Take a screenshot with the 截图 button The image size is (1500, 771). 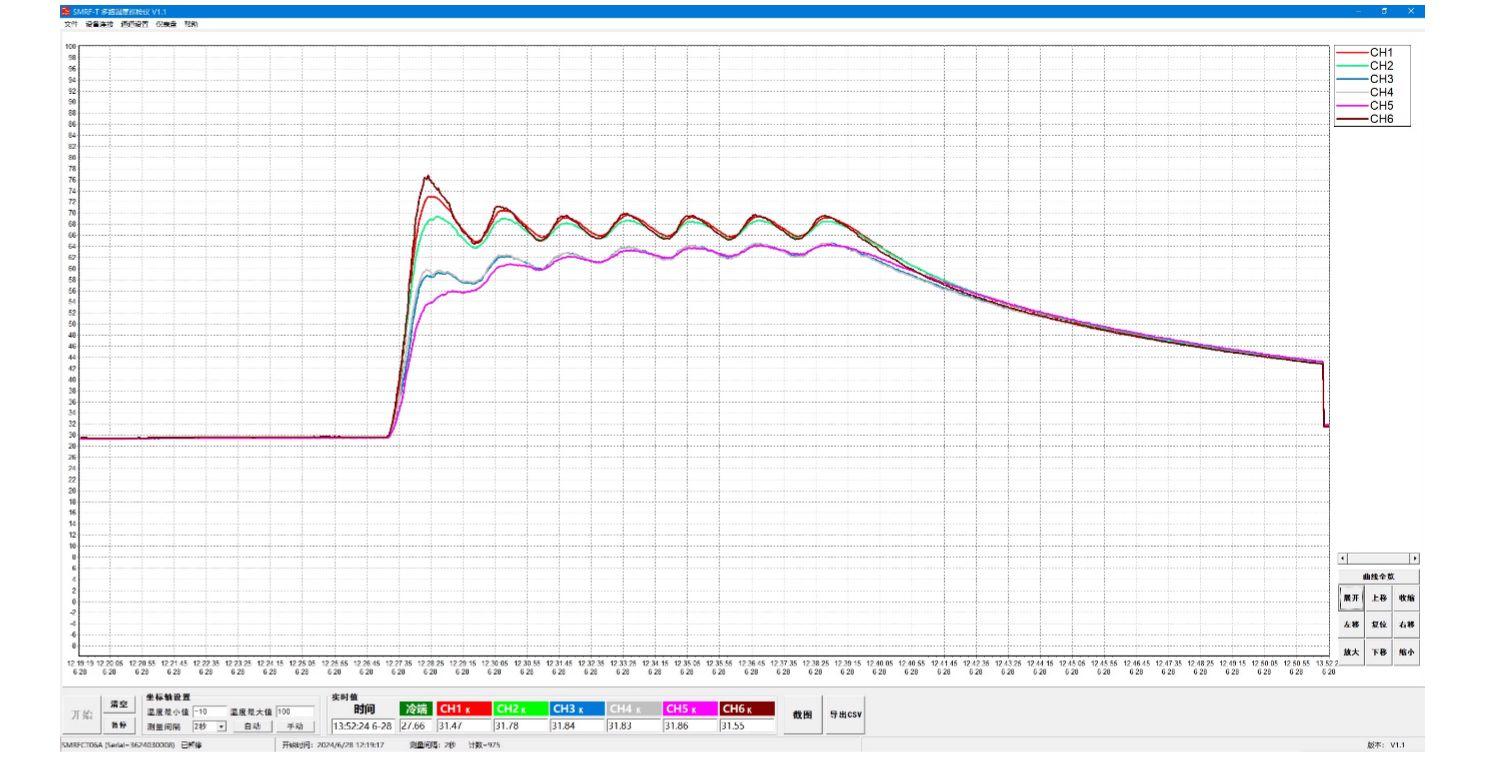[x=802, y=715]
